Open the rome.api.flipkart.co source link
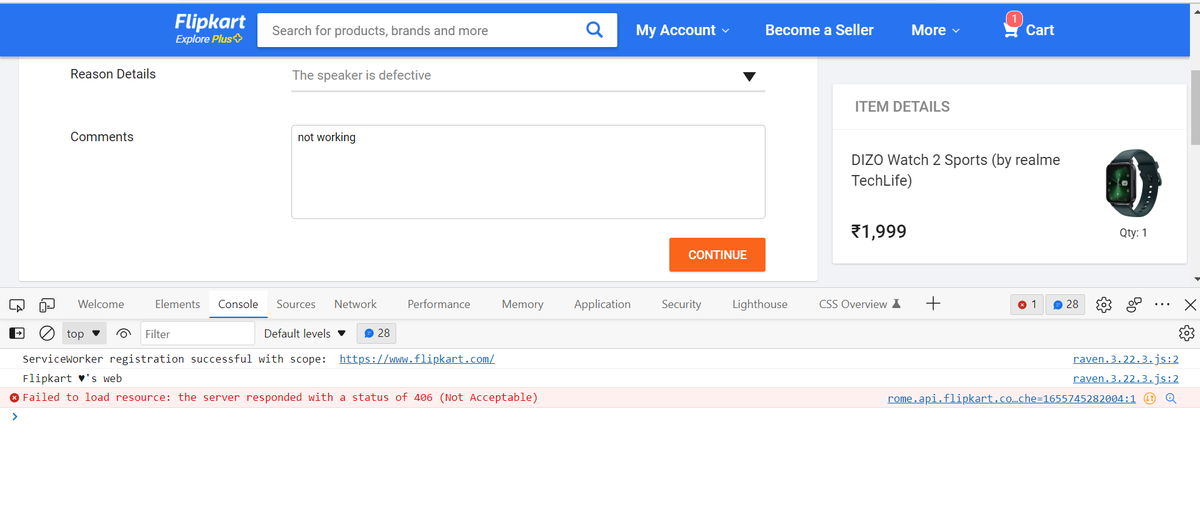The image size is (1200, 527). click(x=1011, y=398)
